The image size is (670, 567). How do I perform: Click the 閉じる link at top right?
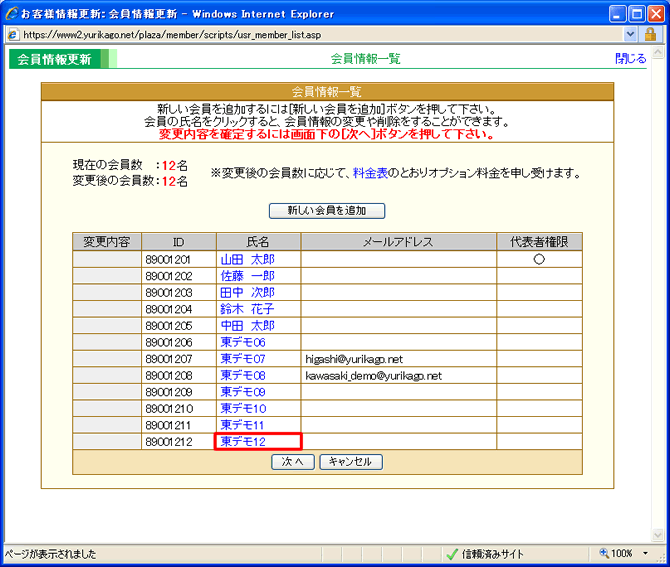click(630, 59)
